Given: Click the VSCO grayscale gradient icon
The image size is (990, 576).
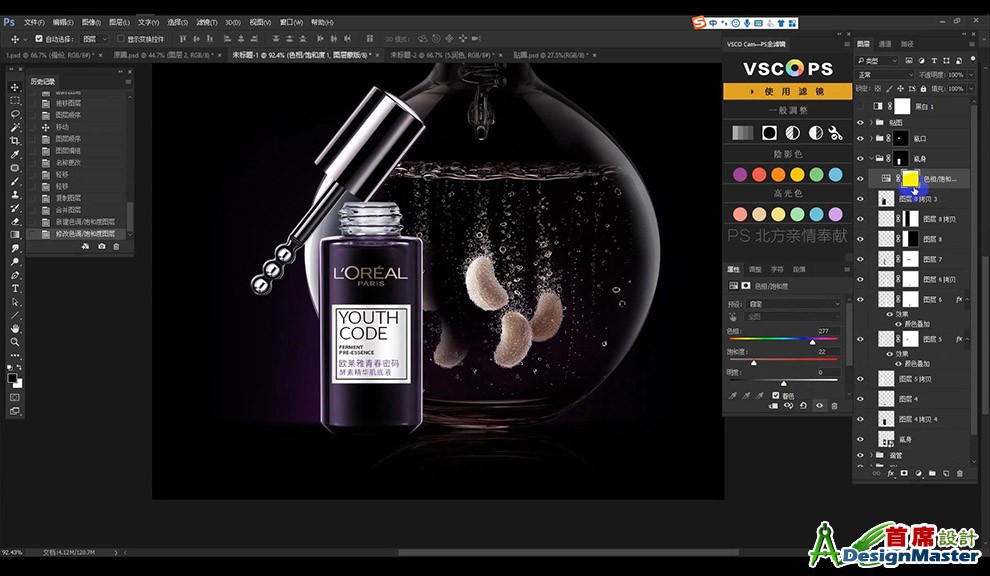Looking at the screenshot, I should pyautogui.click(x=742, y=133).
